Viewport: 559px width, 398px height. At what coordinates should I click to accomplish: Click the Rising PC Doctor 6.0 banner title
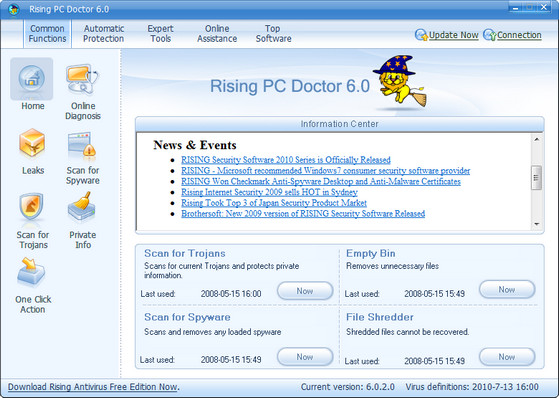click(x=290, y=86)
